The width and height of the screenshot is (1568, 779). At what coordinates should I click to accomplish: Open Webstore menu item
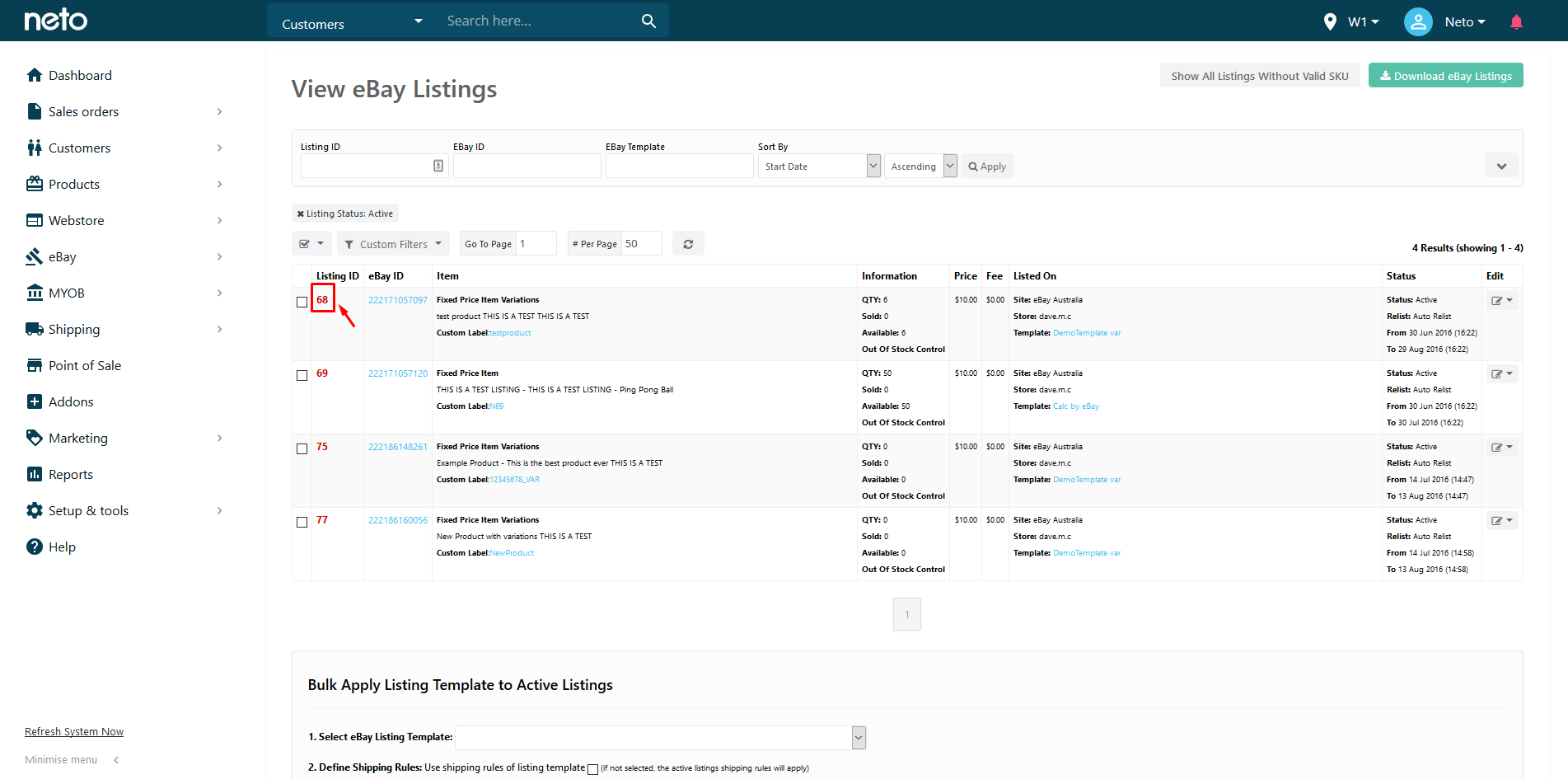76,220
